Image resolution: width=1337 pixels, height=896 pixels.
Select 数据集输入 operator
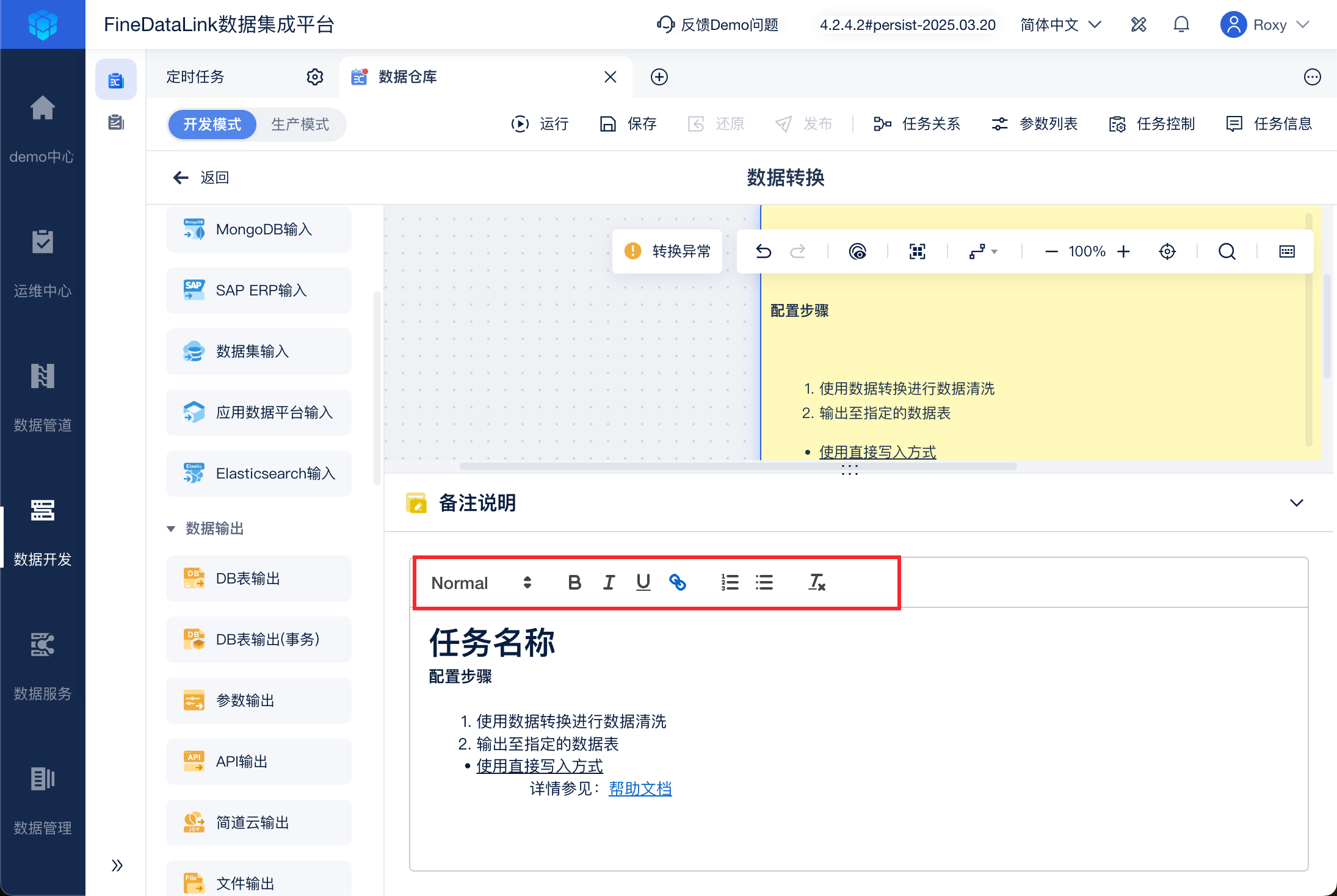coord(259,352)
